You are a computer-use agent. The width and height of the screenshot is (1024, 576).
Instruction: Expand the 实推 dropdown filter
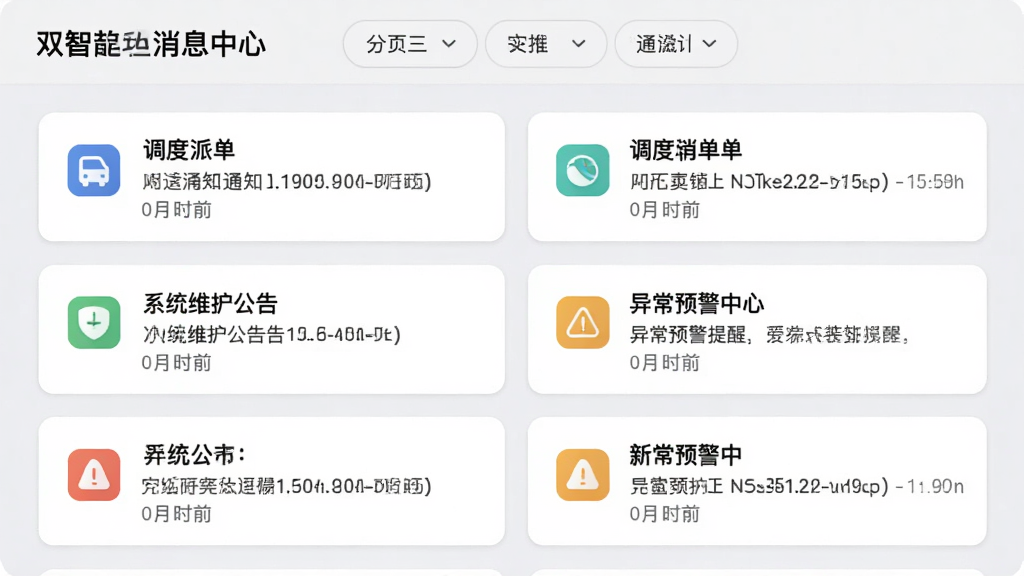pos(546,44)
